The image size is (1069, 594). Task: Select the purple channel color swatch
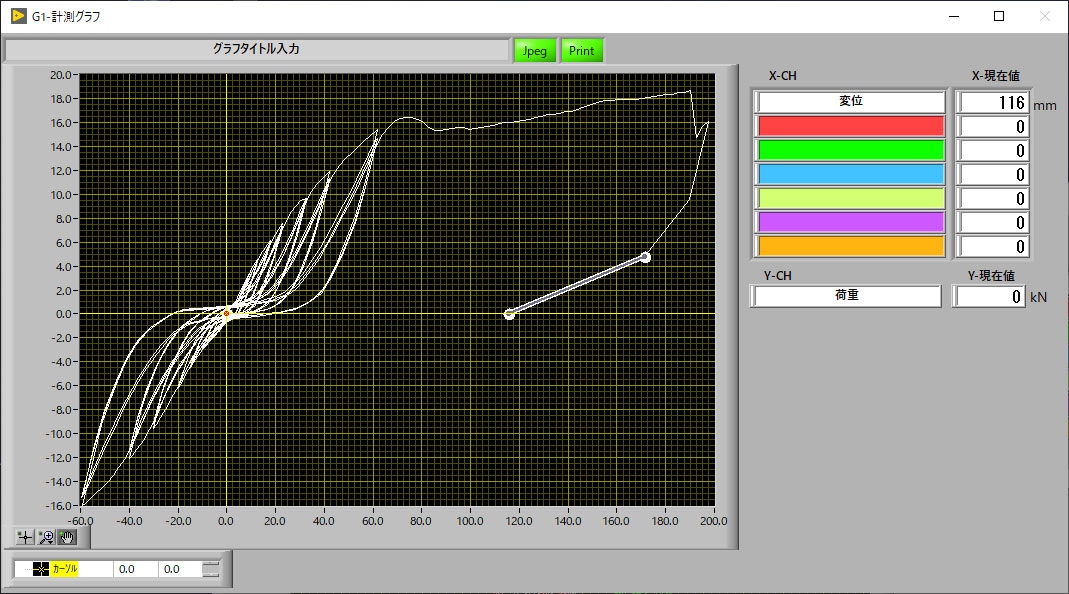tap(850, 222)
